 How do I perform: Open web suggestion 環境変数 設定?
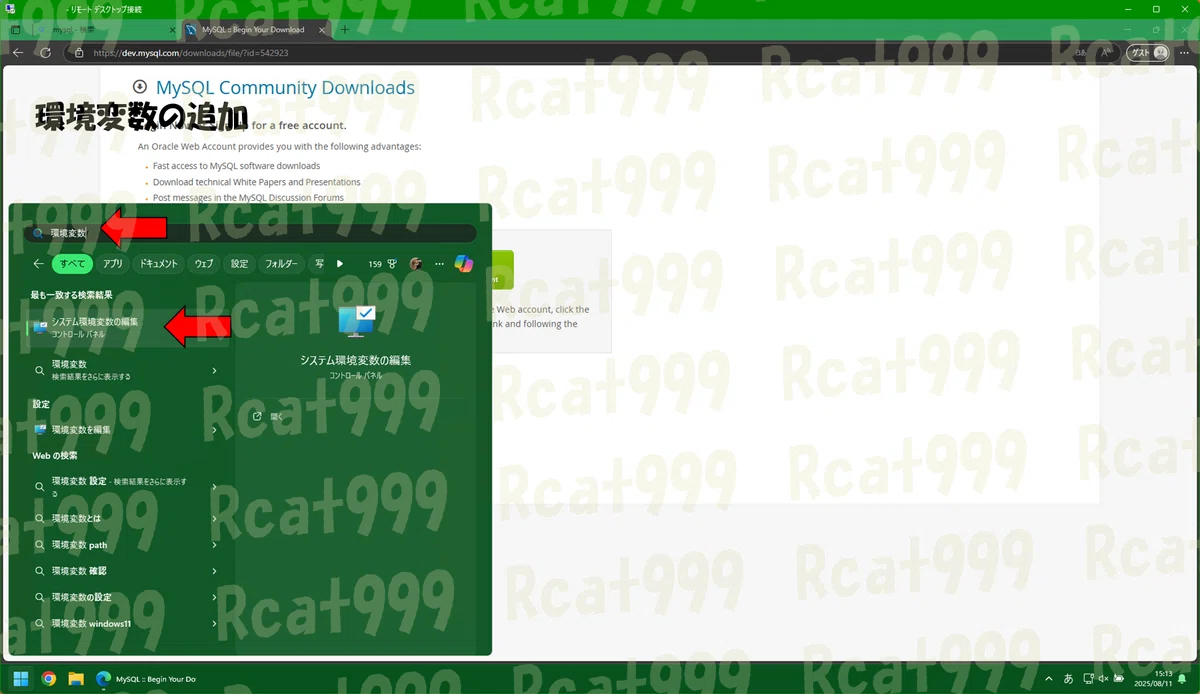[127, 487]
